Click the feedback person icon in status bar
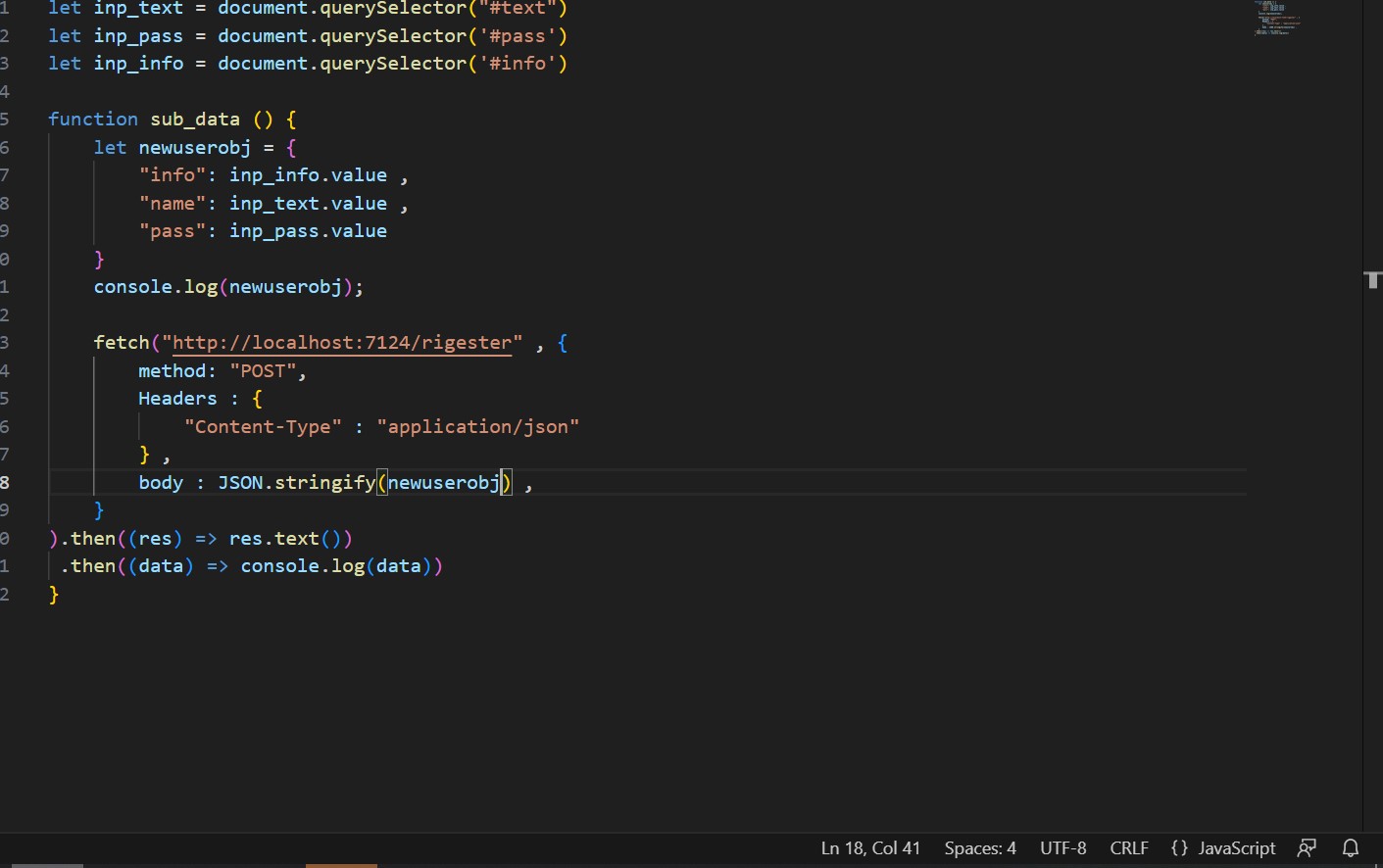 (x=1307, y=848)
